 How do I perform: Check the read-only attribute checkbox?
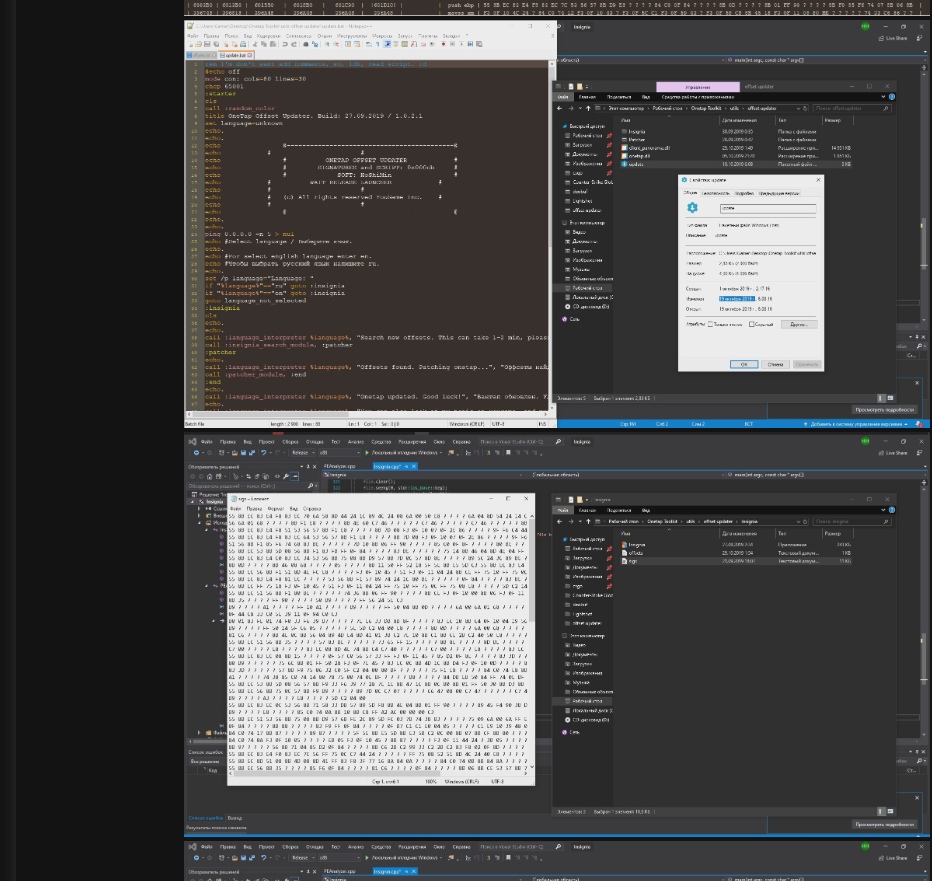710,324
